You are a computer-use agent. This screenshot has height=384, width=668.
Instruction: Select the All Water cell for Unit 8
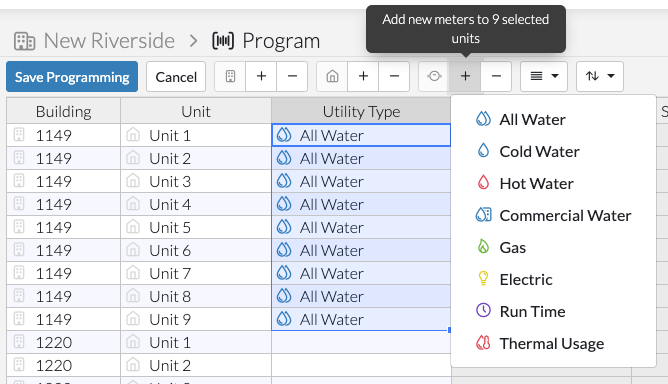click(x=361, y=296)
